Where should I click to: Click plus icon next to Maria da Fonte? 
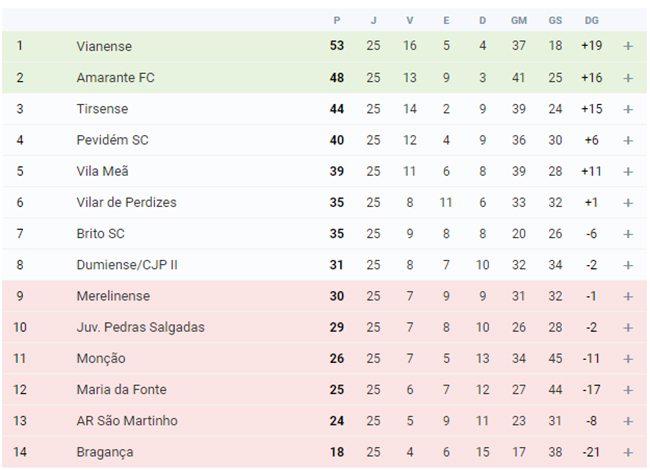tap(628, 390)
